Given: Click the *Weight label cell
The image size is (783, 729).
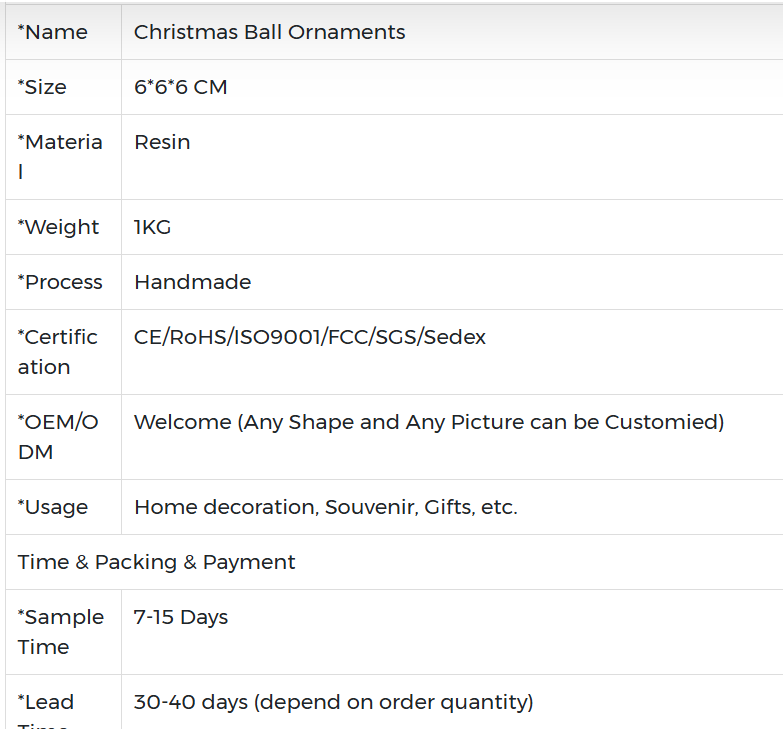Looking at the screenshot, I should (x=58, y=227).
